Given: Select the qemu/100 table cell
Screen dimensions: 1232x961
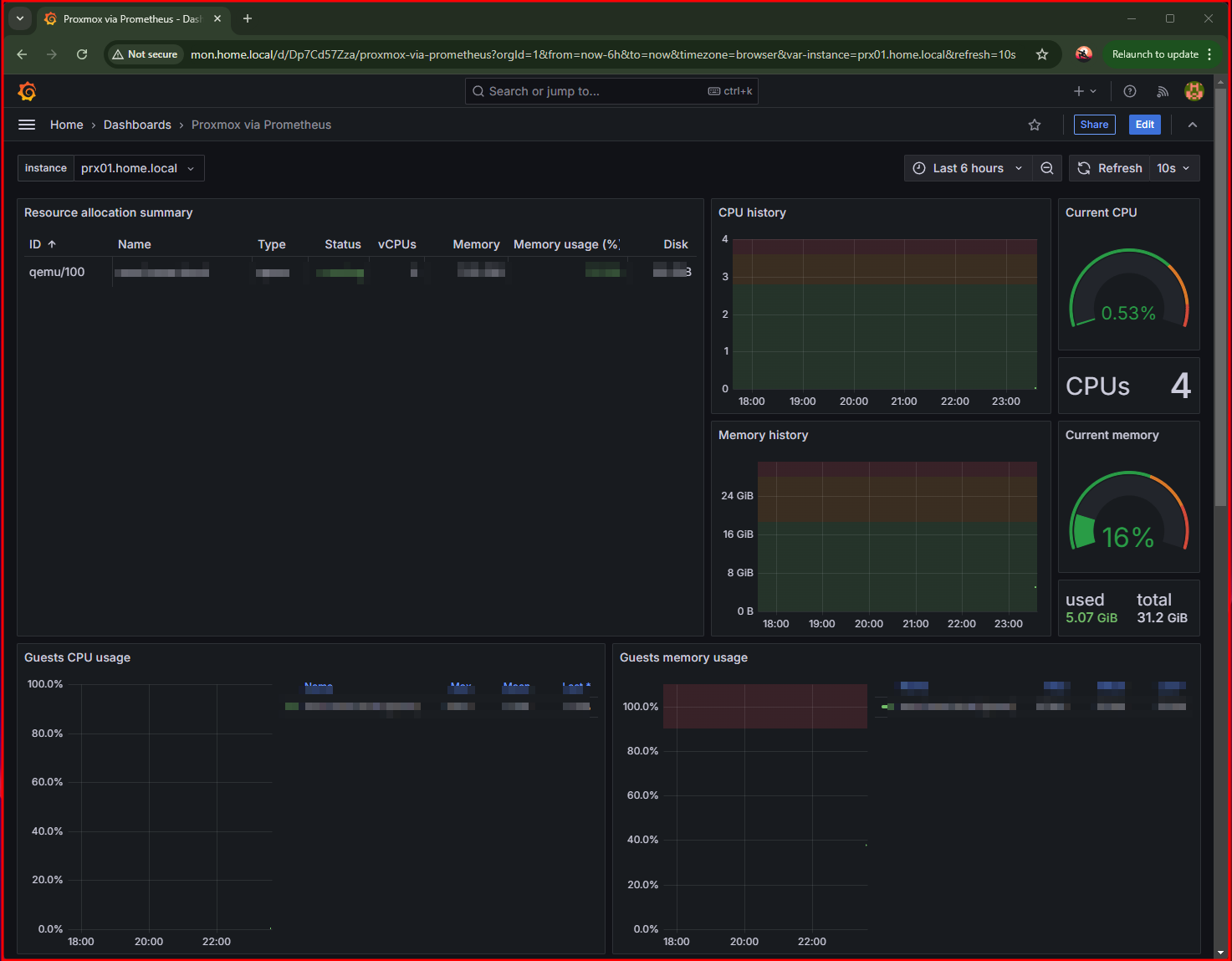Looking at the screenshot, I should (x=57, y=272).
